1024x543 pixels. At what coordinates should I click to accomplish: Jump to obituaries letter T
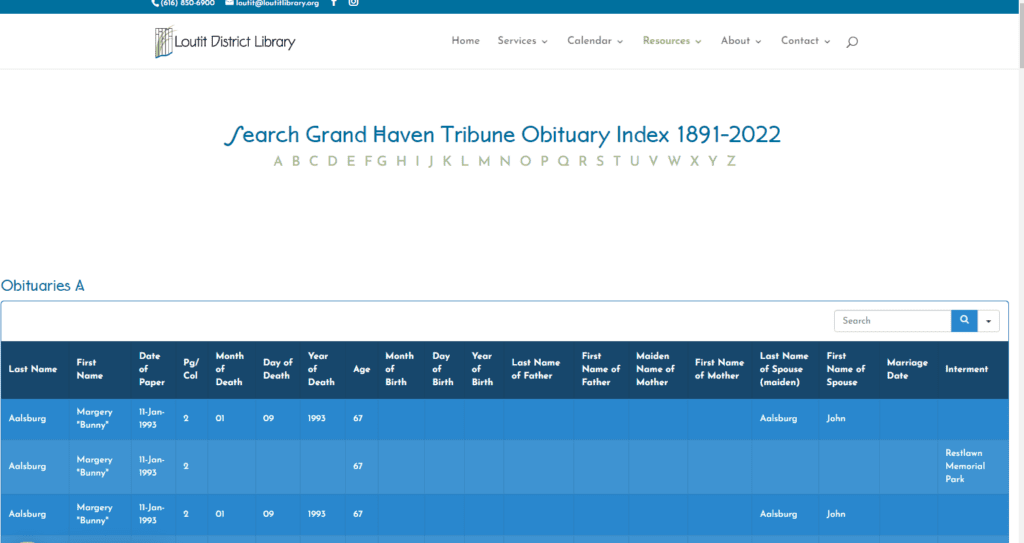point(616,161)
